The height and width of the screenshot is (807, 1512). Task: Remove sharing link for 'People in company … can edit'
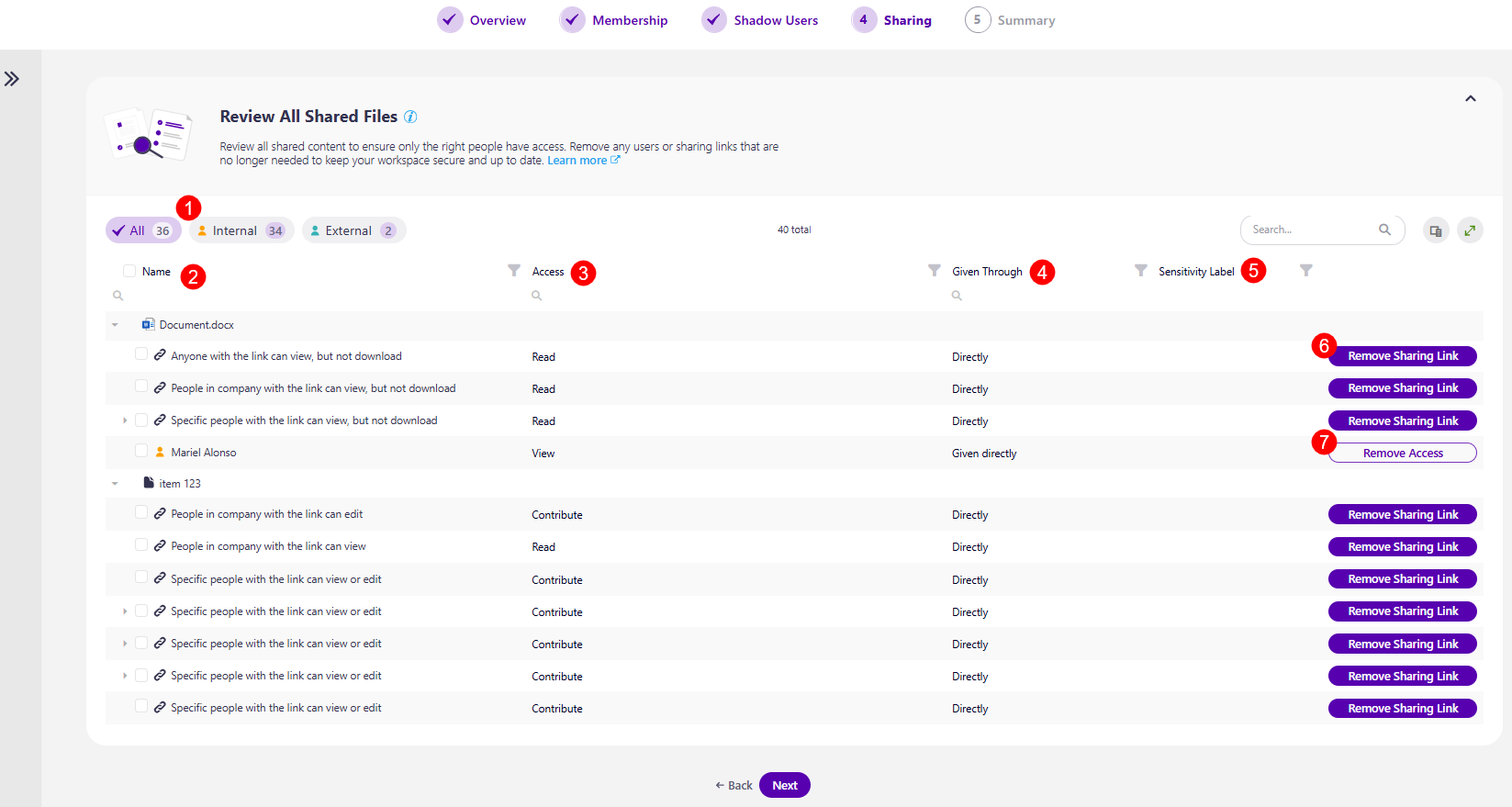[1402, 514]
